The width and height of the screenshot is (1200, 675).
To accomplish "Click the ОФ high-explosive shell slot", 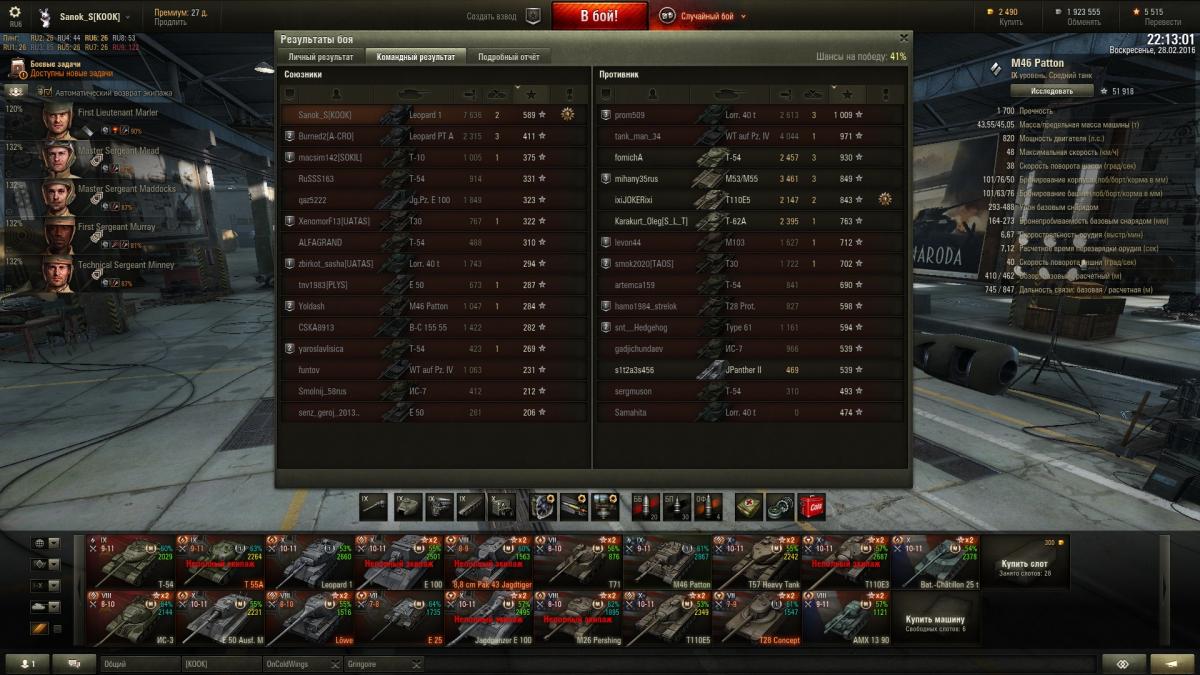I will [x=709, y=507].
